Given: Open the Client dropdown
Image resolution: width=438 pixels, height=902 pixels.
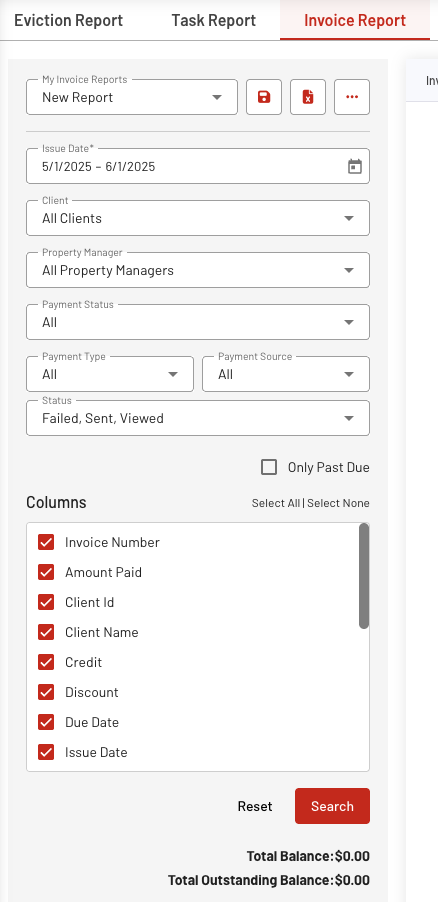Looking at the screenshot, I should coord(198,218).
